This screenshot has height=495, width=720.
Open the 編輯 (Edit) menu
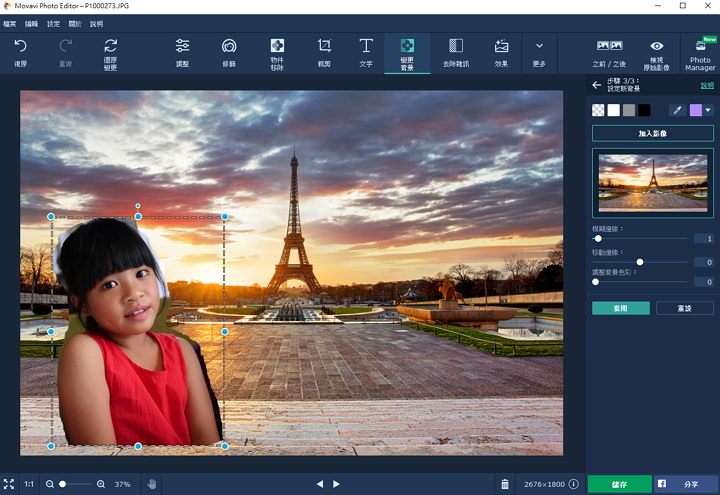coord(31,24)
